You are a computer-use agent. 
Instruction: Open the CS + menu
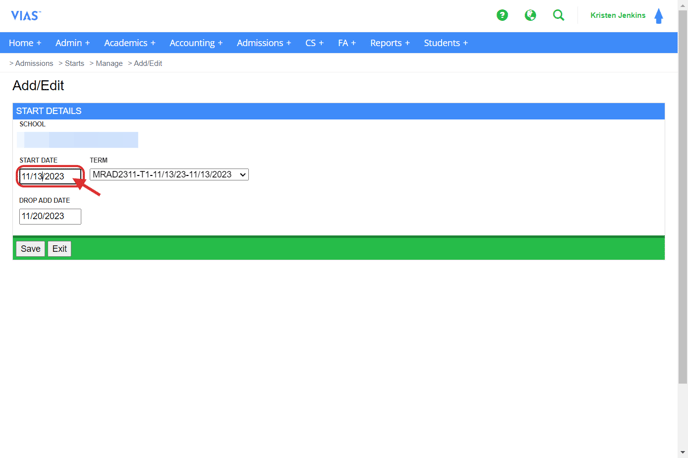coord(314,43)
